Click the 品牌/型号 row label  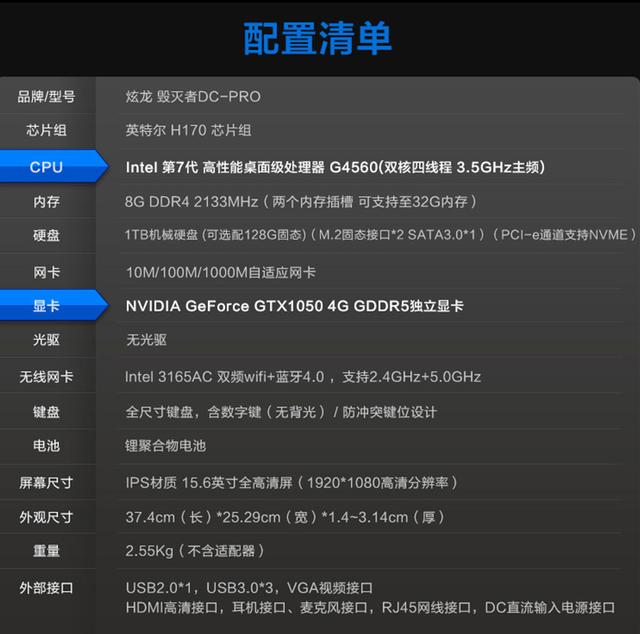point(46,97)
